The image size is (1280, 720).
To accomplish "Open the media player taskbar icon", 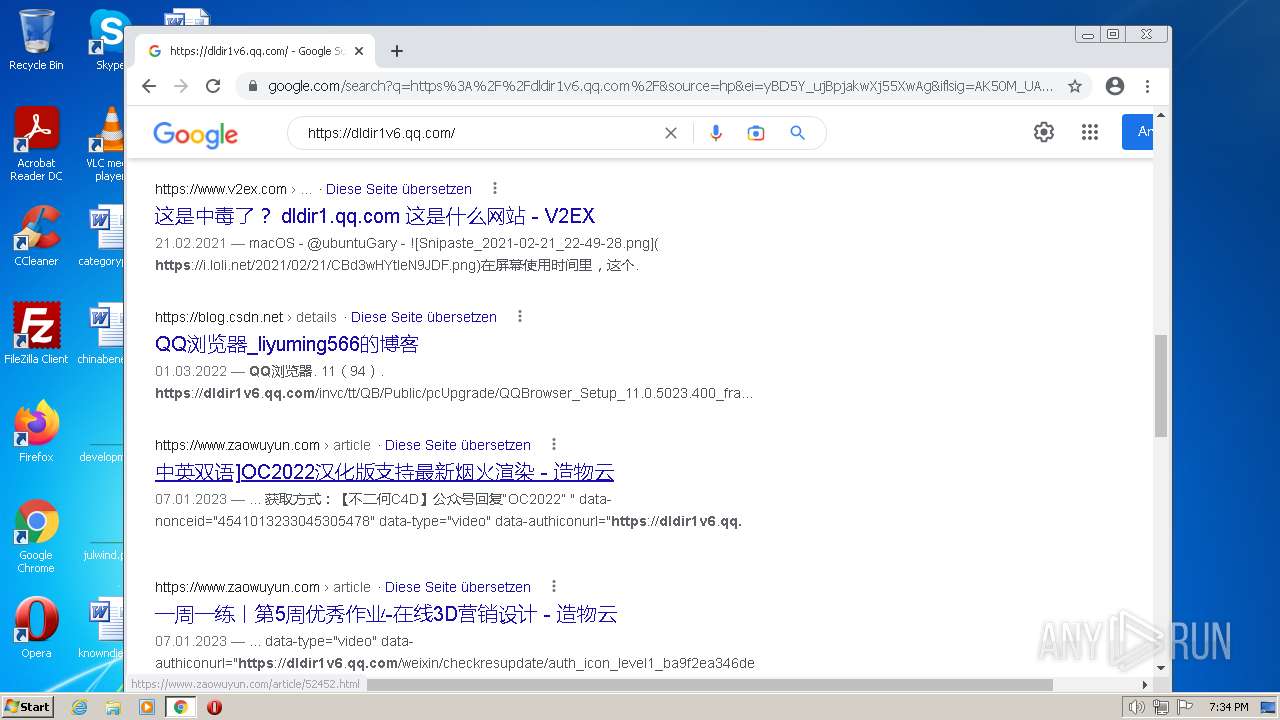I will [x=147, y=707].
